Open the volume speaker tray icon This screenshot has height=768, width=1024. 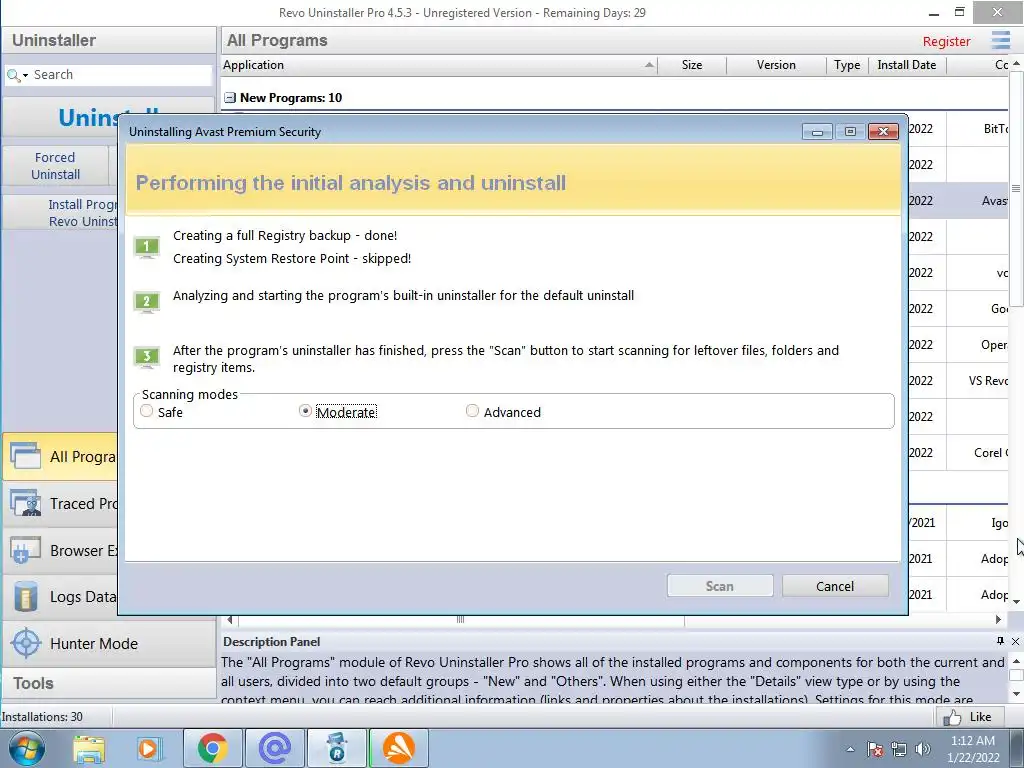click(923, 749)
